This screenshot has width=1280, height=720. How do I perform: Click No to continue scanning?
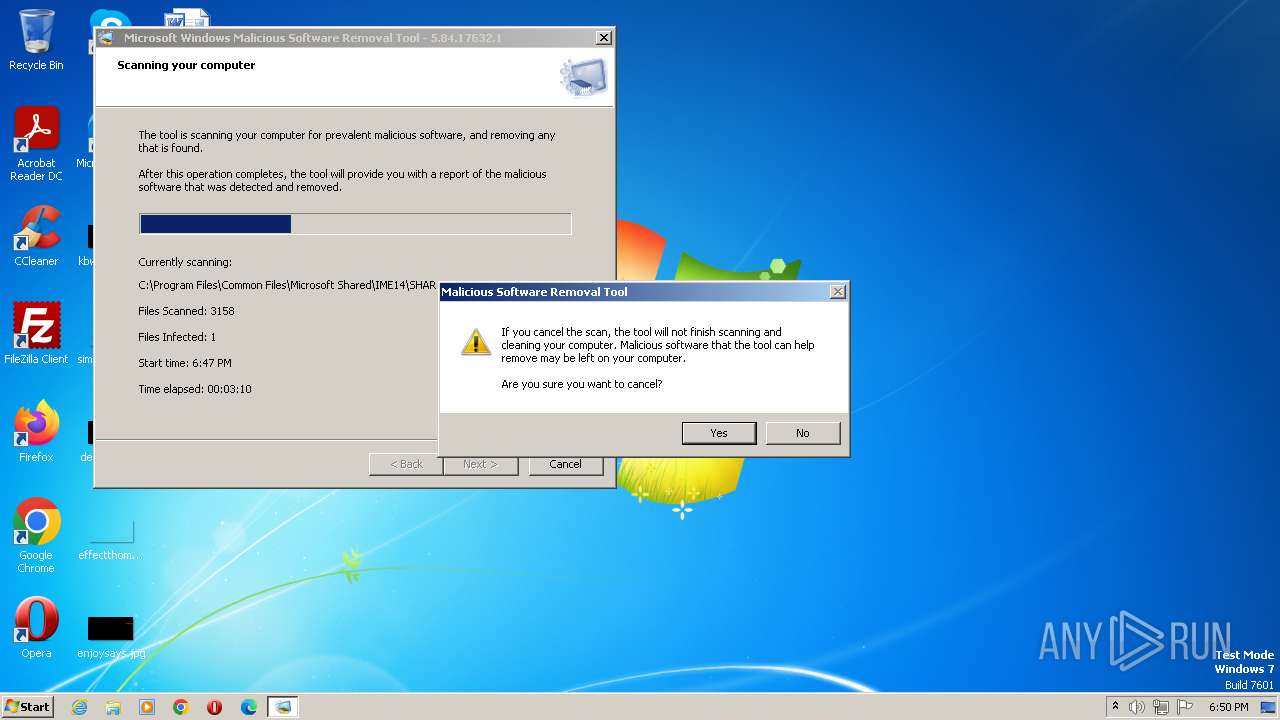click(802, 433)
